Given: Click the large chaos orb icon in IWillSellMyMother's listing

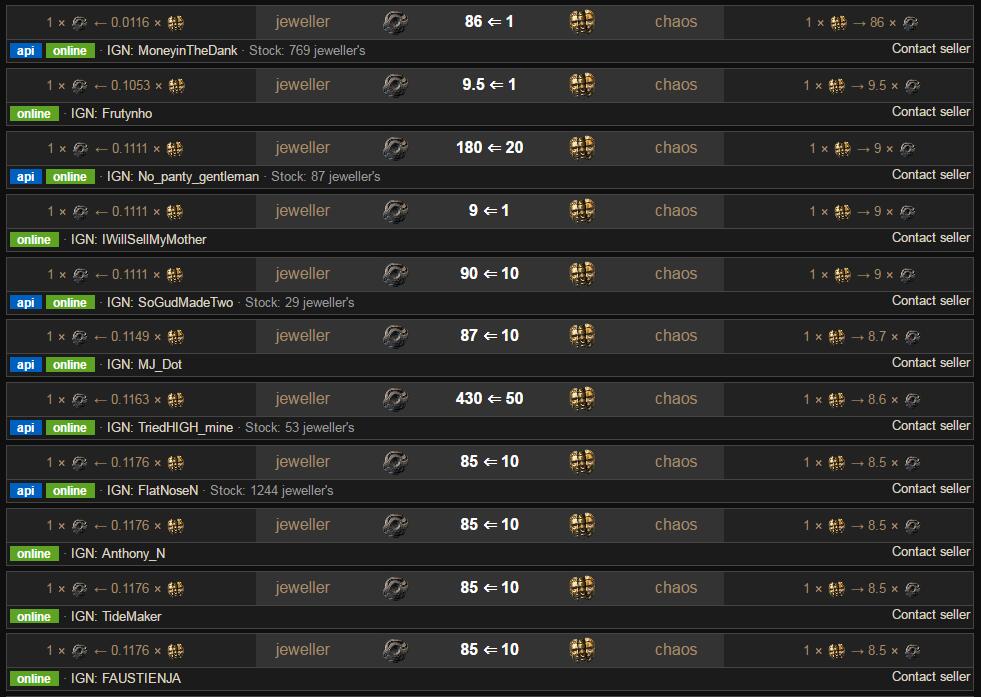Looking at the screenshot, I should [582, 210].
